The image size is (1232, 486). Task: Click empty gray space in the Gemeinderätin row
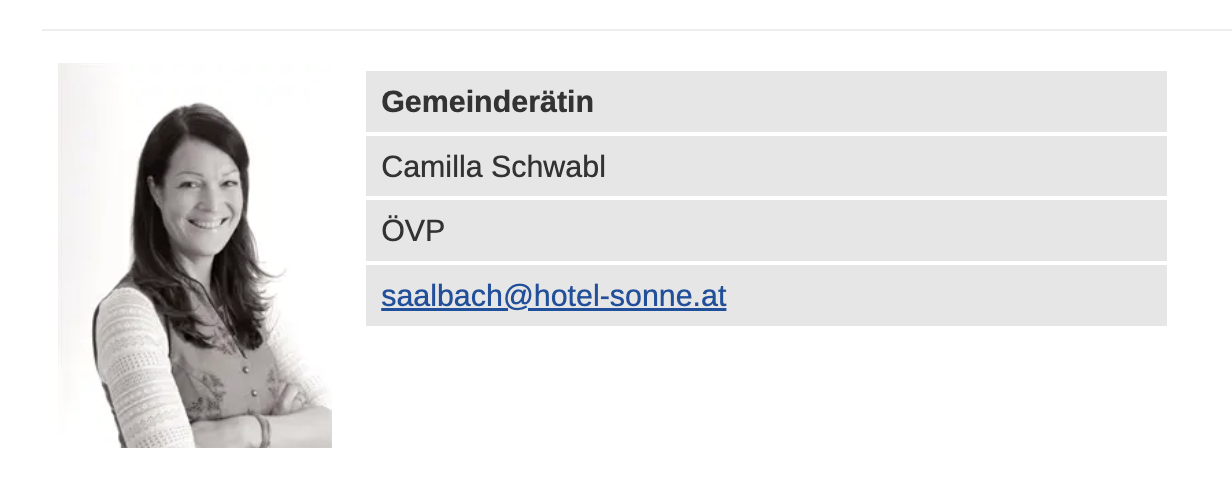880,101
